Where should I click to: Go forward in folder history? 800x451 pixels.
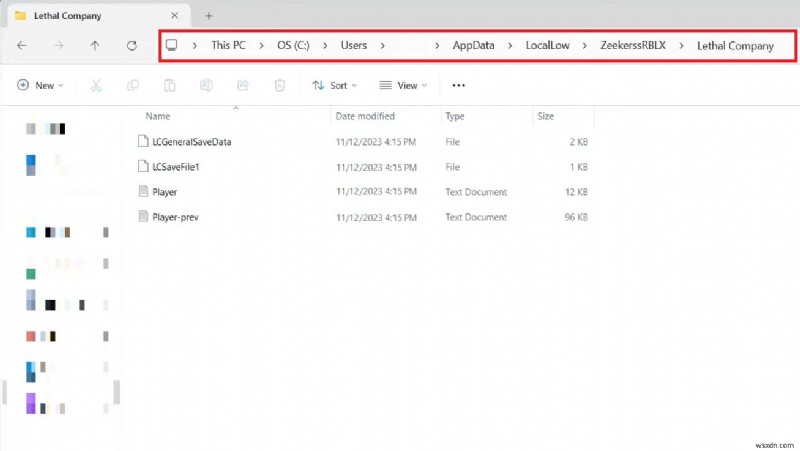(59, 45)
